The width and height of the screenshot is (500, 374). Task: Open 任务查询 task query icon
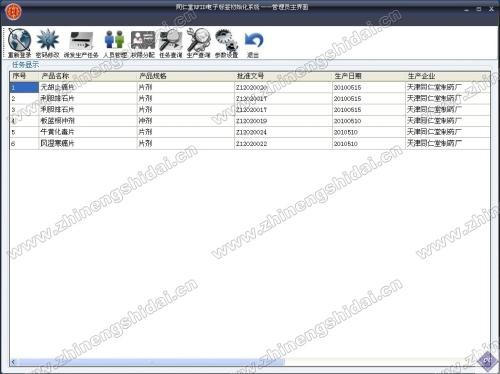171,43
